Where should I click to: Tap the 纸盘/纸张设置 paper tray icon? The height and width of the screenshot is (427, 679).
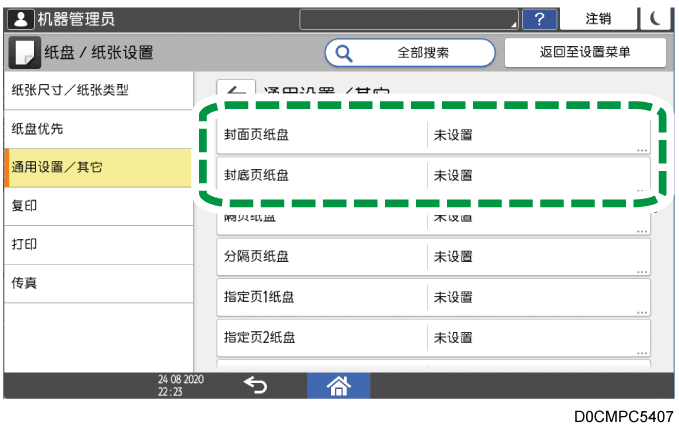[x=24, y=52]
